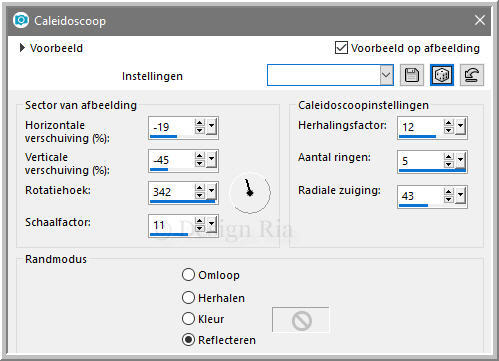Decrease Rotatiehoek with down arrow
499x361 pixels.
tap(200, 195)
